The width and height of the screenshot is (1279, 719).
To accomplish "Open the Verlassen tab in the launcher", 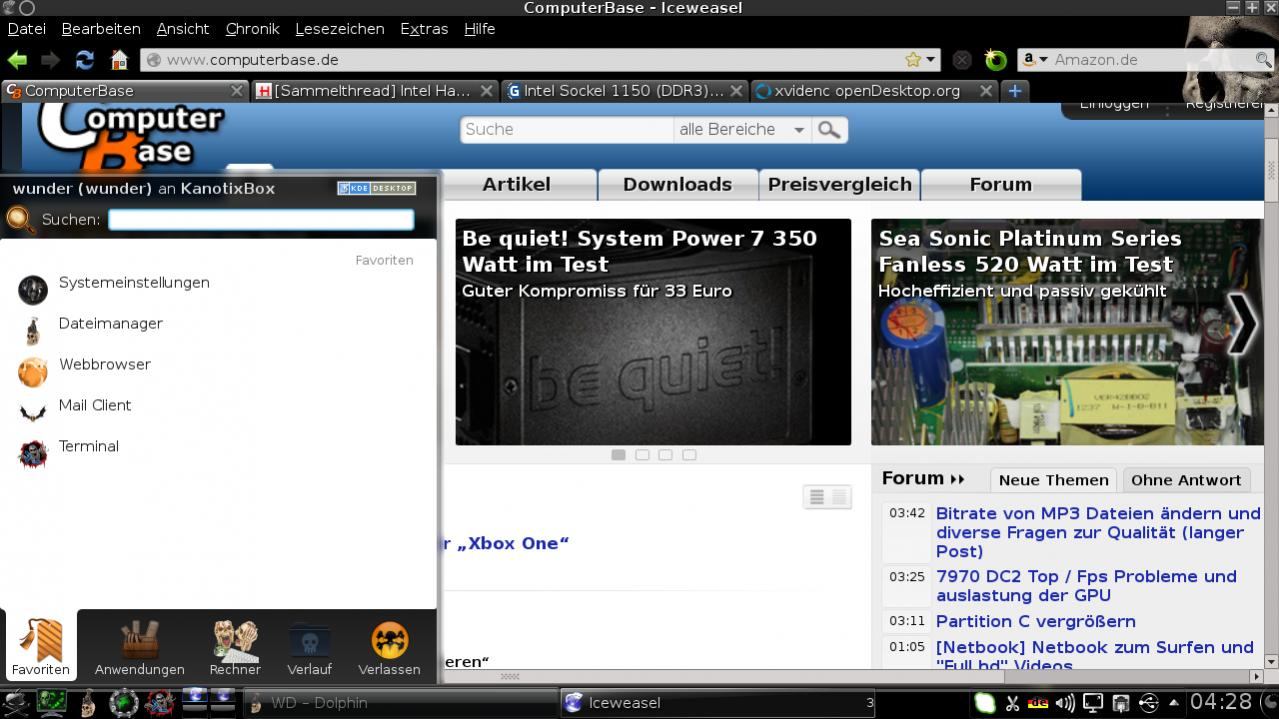I will (x=389, y=647).
